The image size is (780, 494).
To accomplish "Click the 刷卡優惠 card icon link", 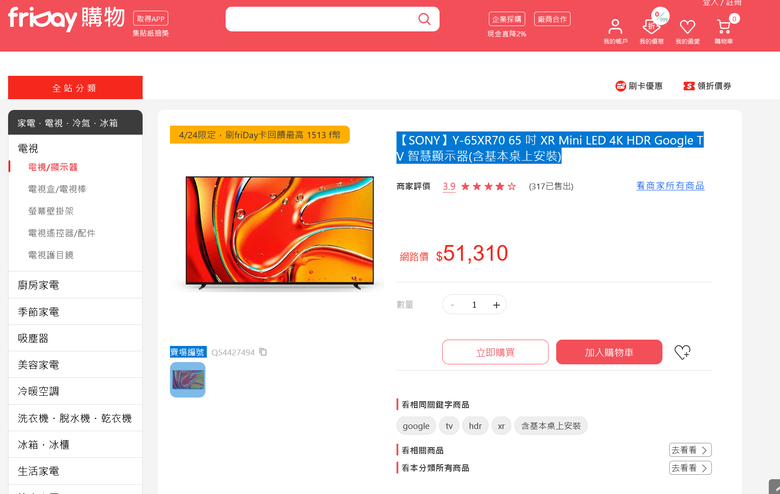I will (639, 86).
